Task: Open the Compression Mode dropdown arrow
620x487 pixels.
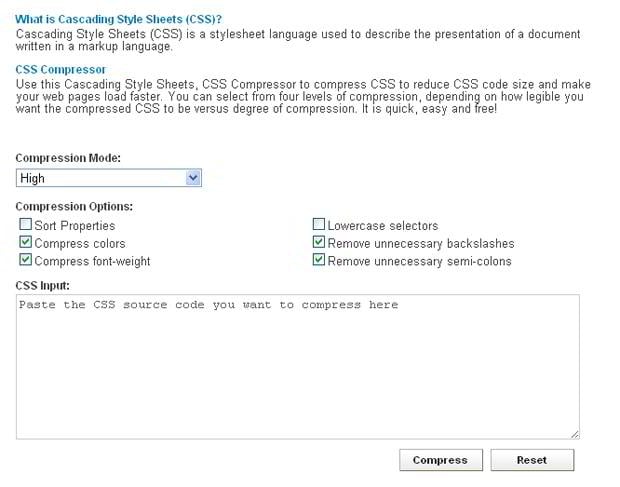Action: point(194,178)
